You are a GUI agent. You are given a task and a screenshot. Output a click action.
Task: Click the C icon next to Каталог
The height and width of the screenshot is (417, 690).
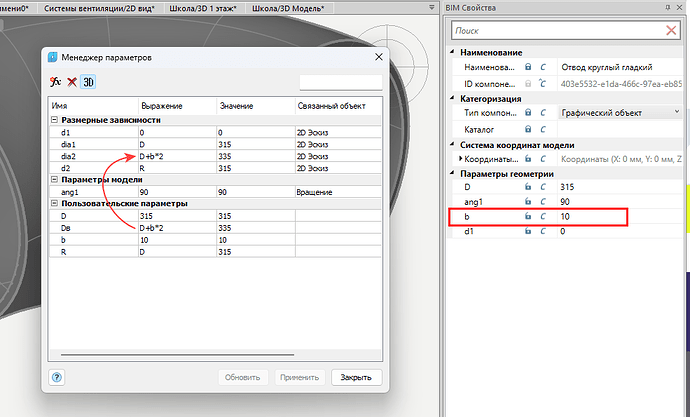(x=544, y=129)
